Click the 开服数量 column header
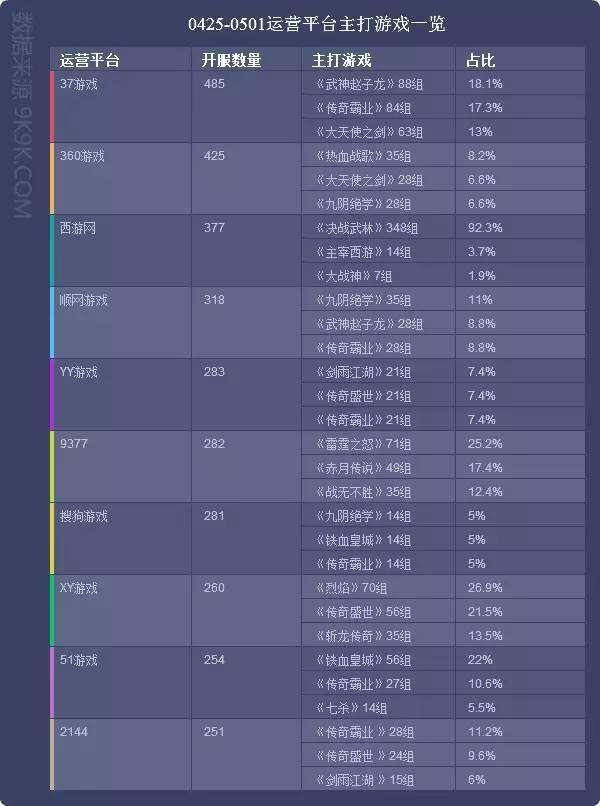600x806 pixels. point(231,60)
